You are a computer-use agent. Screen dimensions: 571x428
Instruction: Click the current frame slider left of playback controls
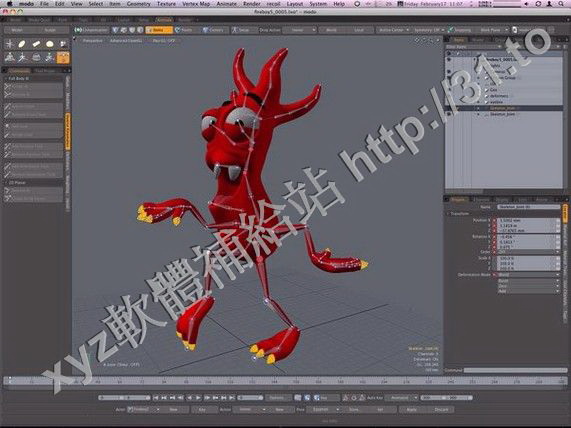pyautogui.click(x=124, y=398)
